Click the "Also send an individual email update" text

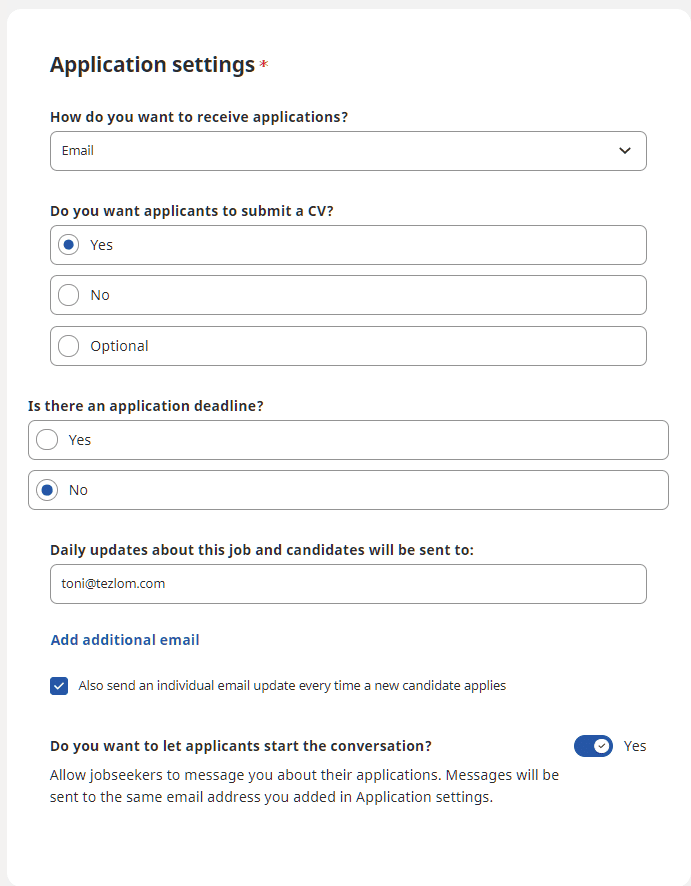pos(292,686)
